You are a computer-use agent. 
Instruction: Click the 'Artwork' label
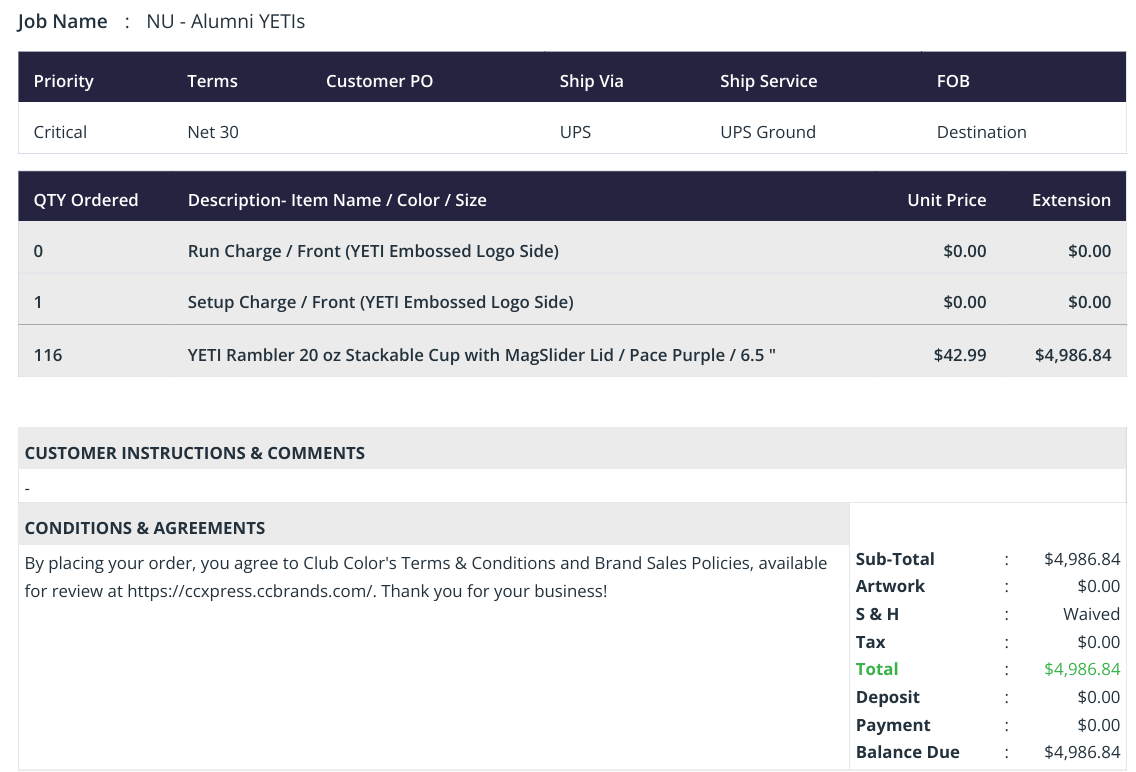pos(890,586)
